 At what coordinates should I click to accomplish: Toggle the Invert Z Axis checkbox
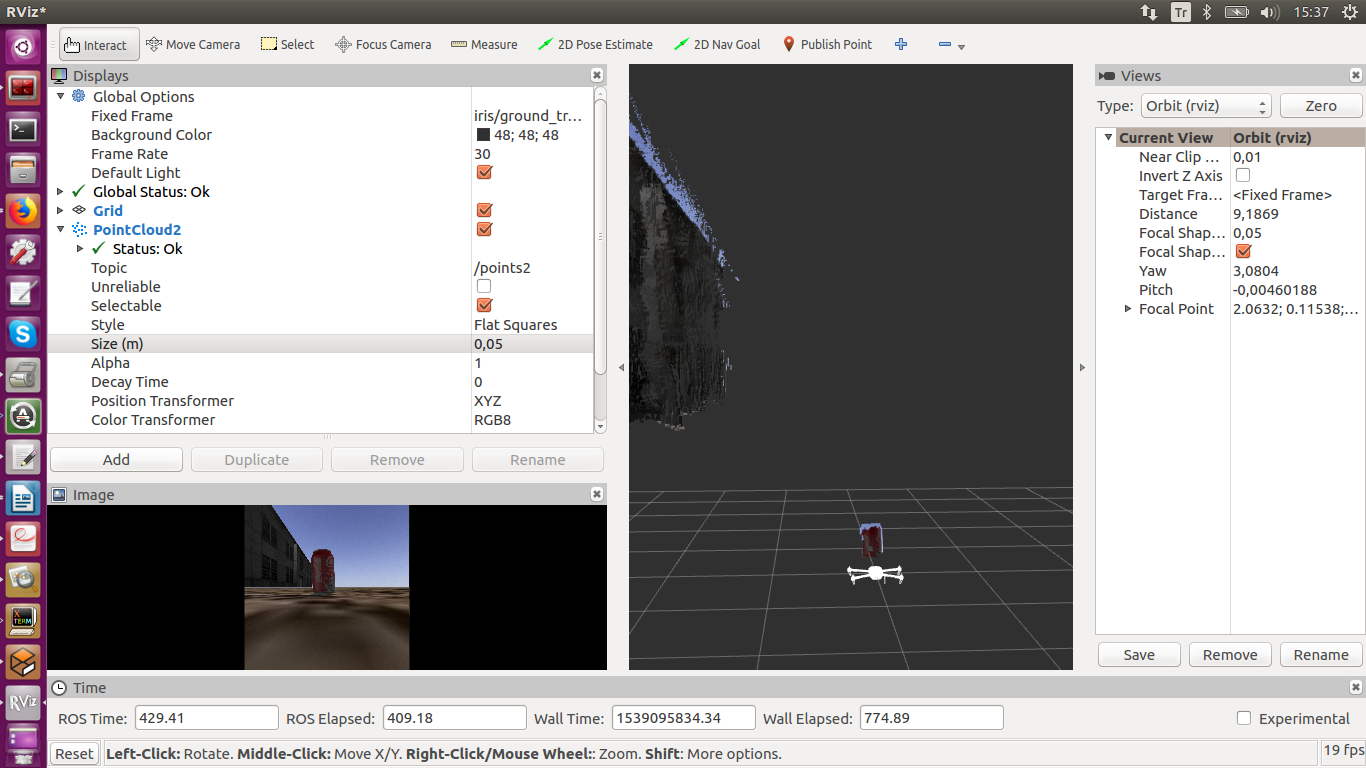[1243, 176]
